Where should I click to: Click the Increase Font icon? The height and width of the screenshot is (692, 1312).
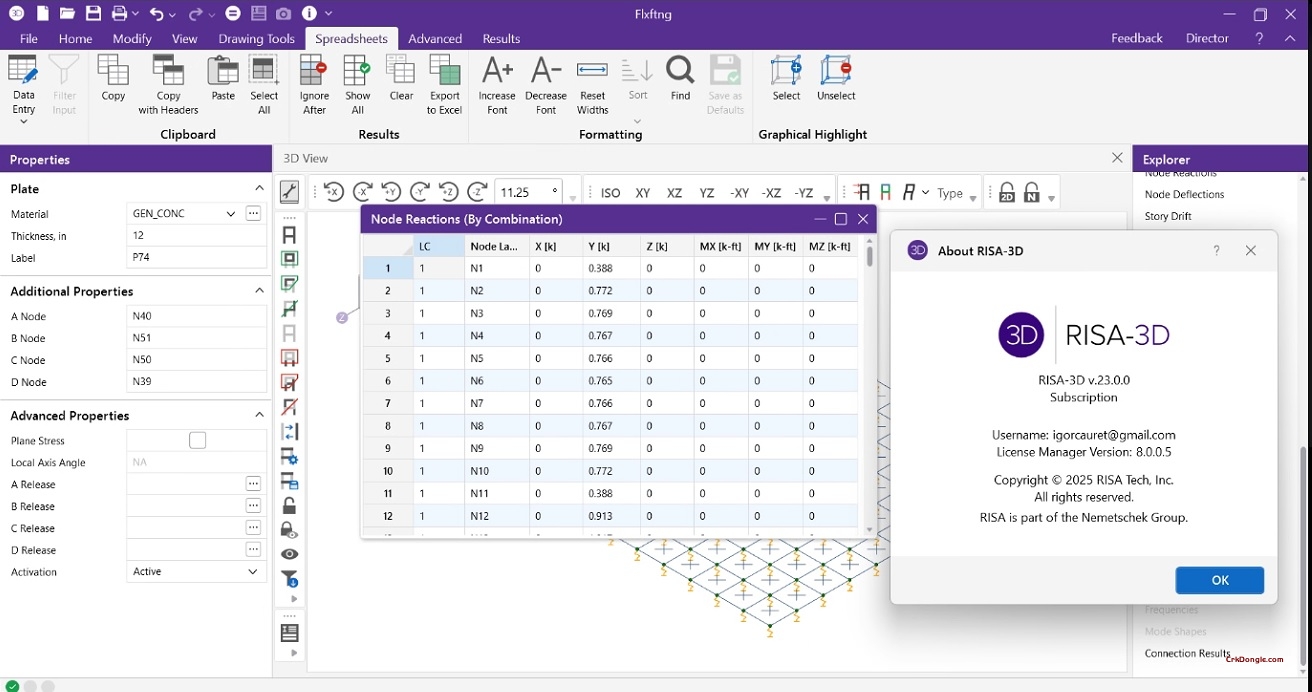[x=496, y=72]
